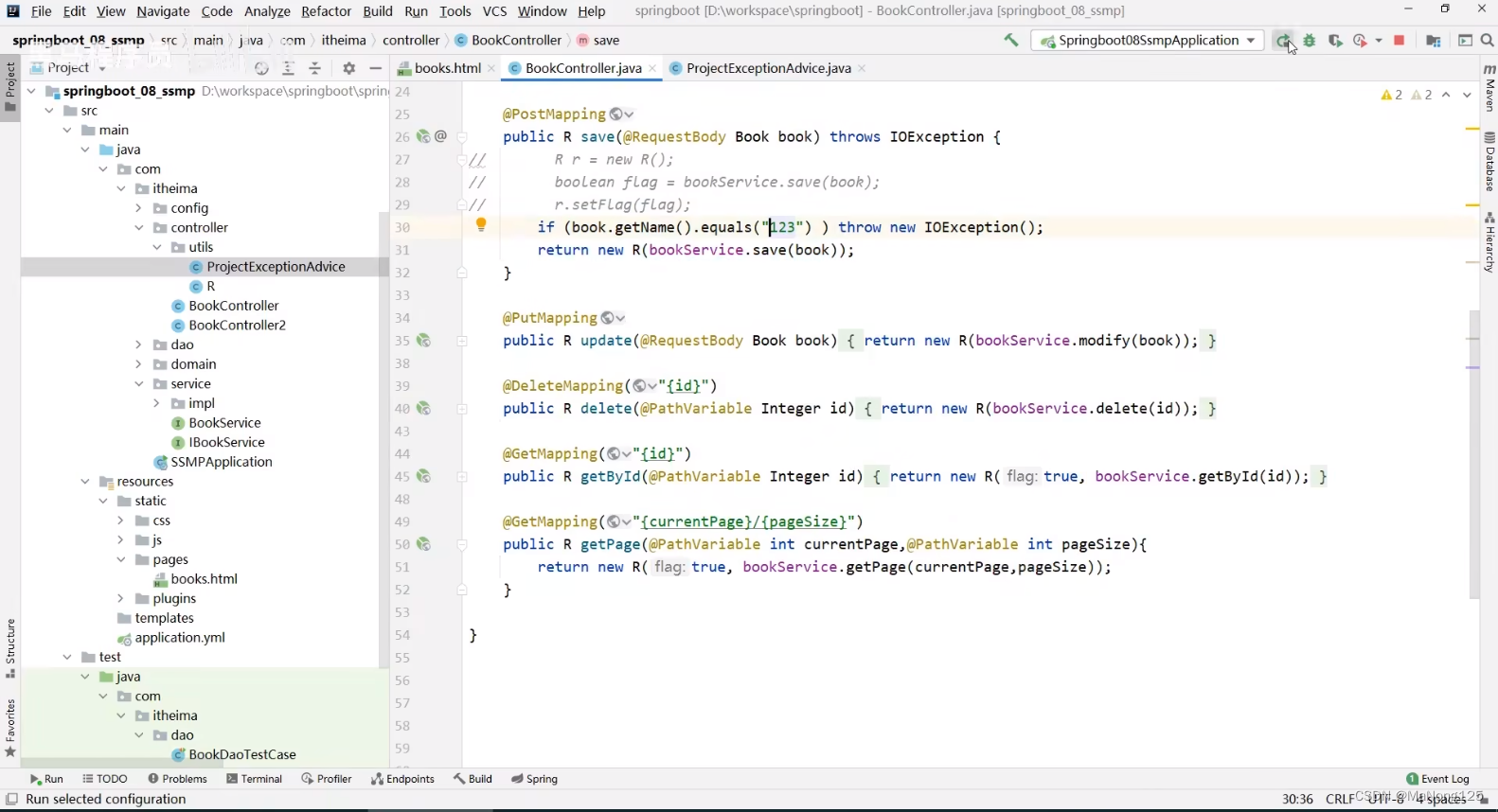Screen dimensions: 1498x812
Task: Open the profiler options dropdown arrow
Action: pyautogui.click(x=1378, y=41)
